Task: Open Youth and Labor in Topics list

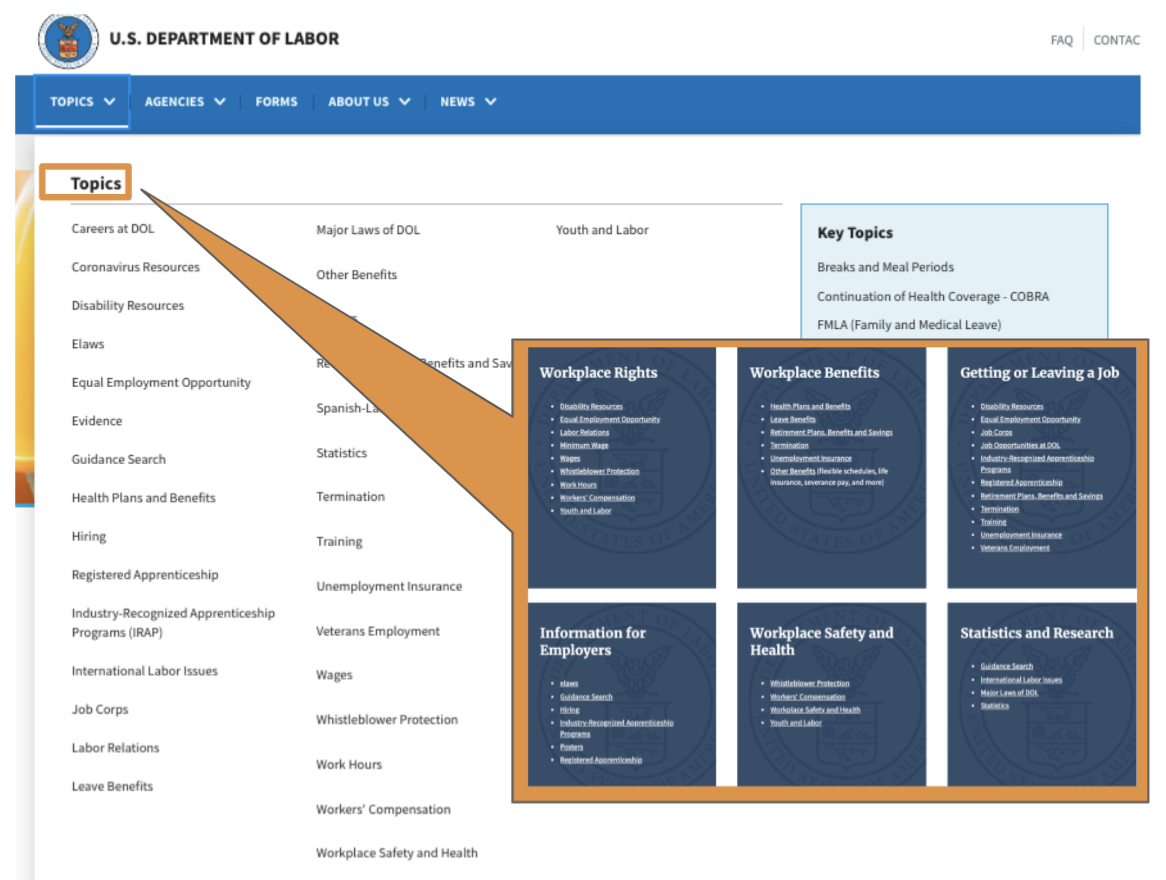Action: (602, 230)
